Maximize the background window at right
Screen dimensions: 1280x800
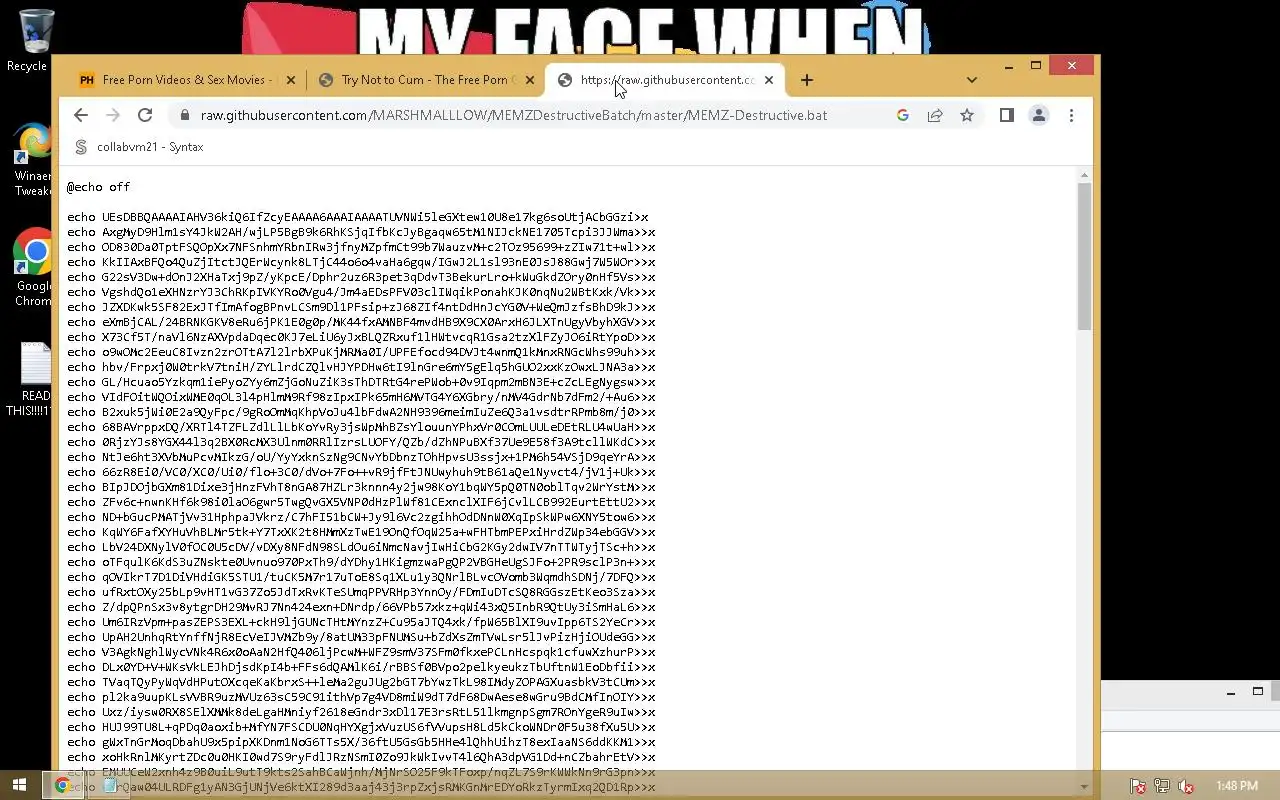(1258, 691)
